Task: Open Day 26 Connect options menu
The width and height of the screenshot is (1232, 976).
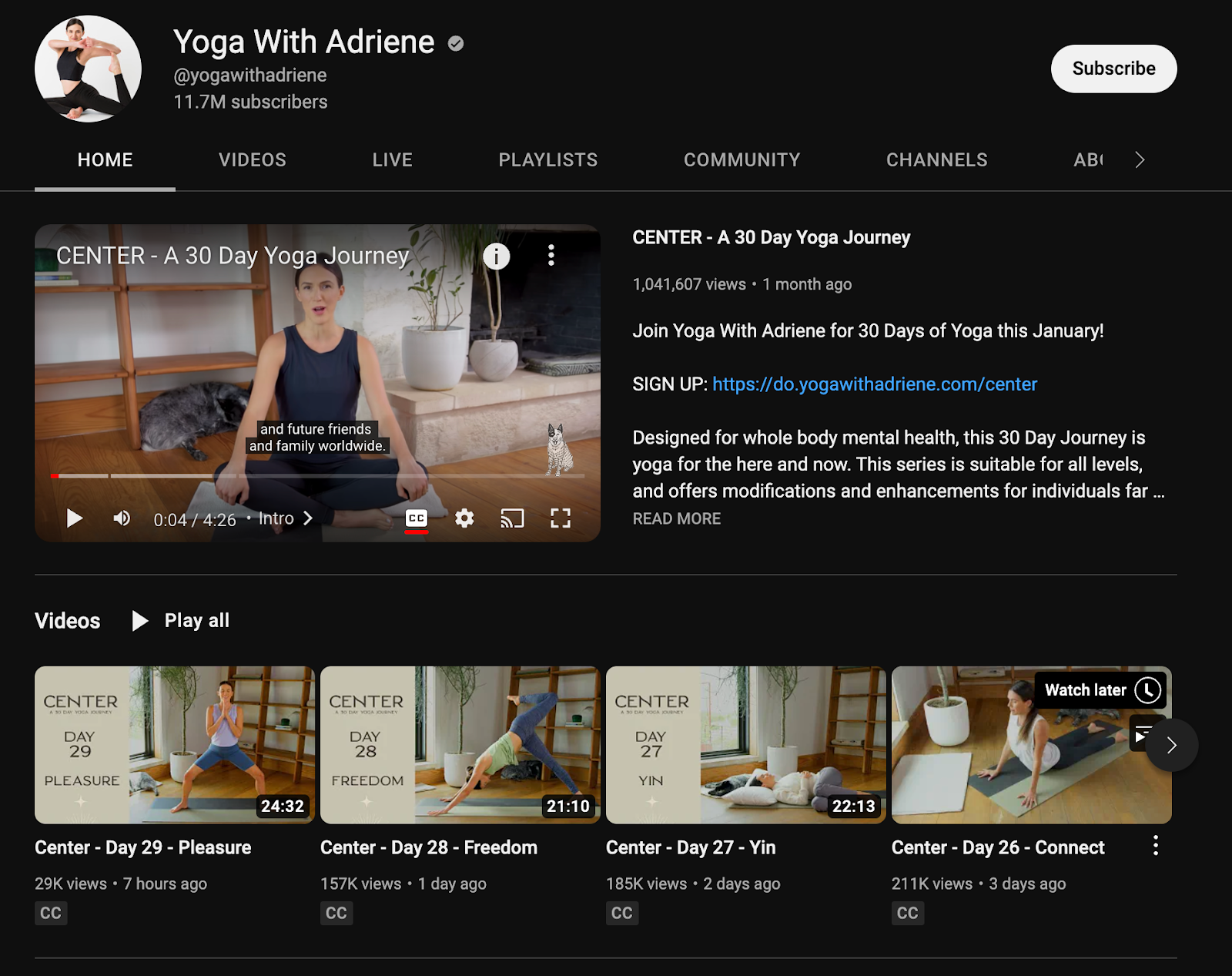Action: pyautogui.click(x=1156, y=846)
